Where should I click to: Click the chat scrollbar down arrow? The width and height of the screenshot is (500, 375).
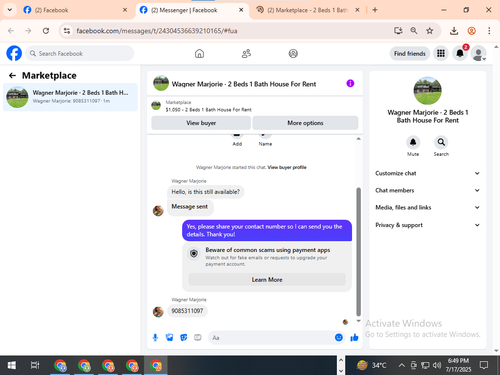point(358,321)
